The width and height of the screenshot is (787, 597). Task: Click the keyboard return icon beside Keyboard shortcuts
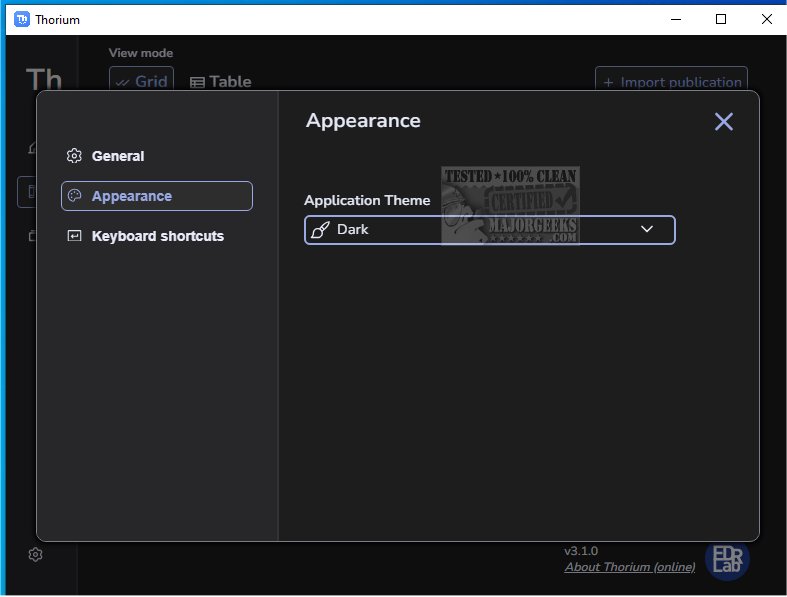(x=74, y=236)
